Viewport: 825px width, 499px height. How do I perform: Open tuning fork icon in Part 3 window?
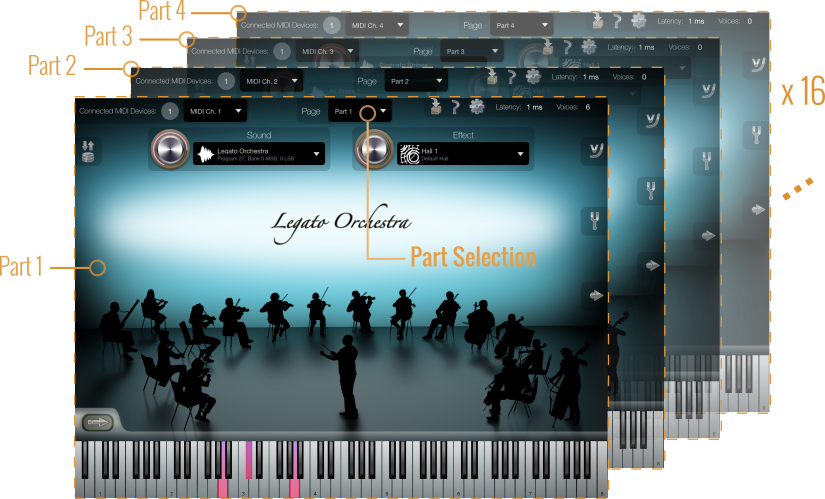click(x=707, y=159)
